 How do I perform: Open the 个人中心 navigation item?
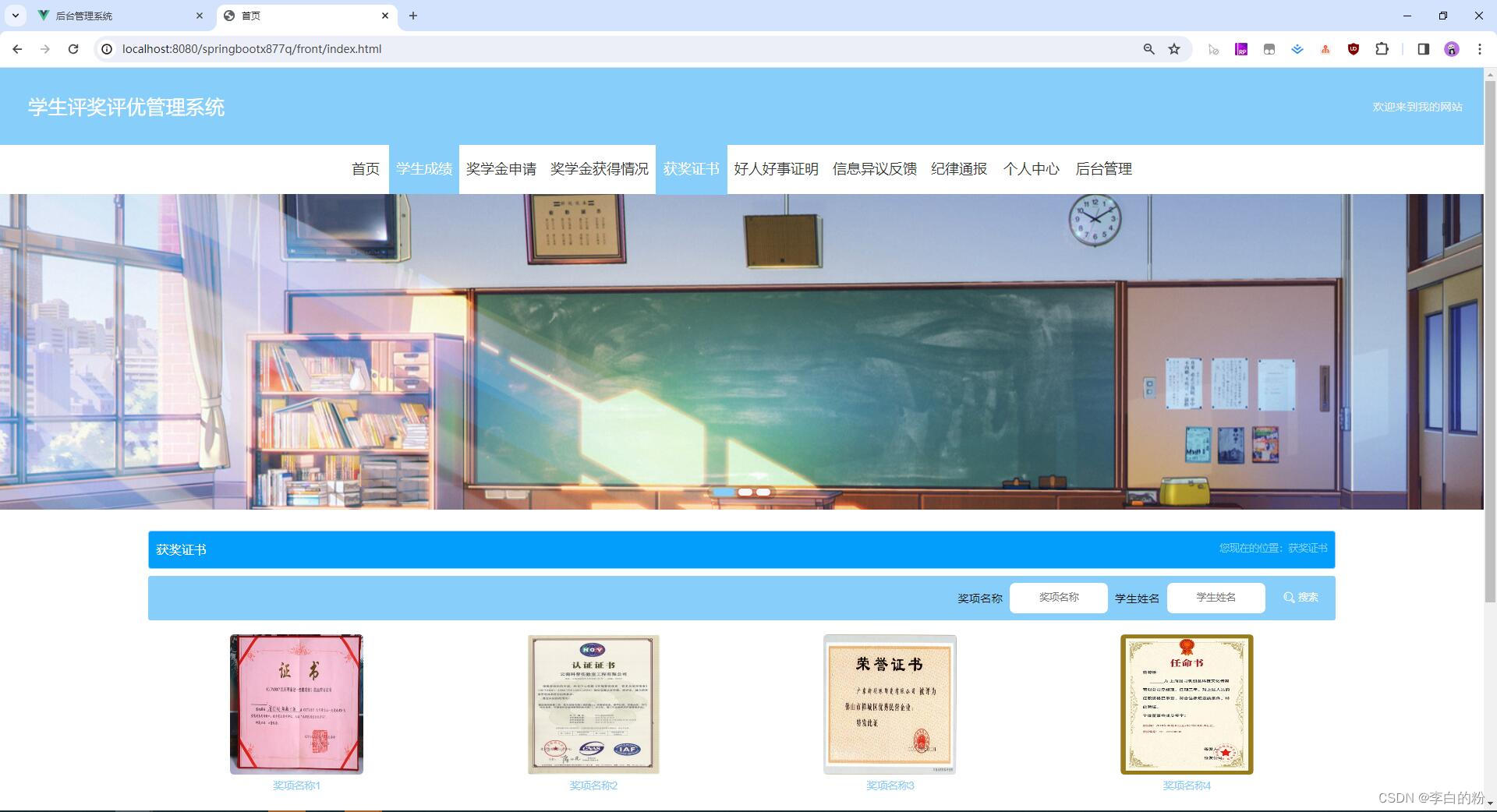[1032, 169]
